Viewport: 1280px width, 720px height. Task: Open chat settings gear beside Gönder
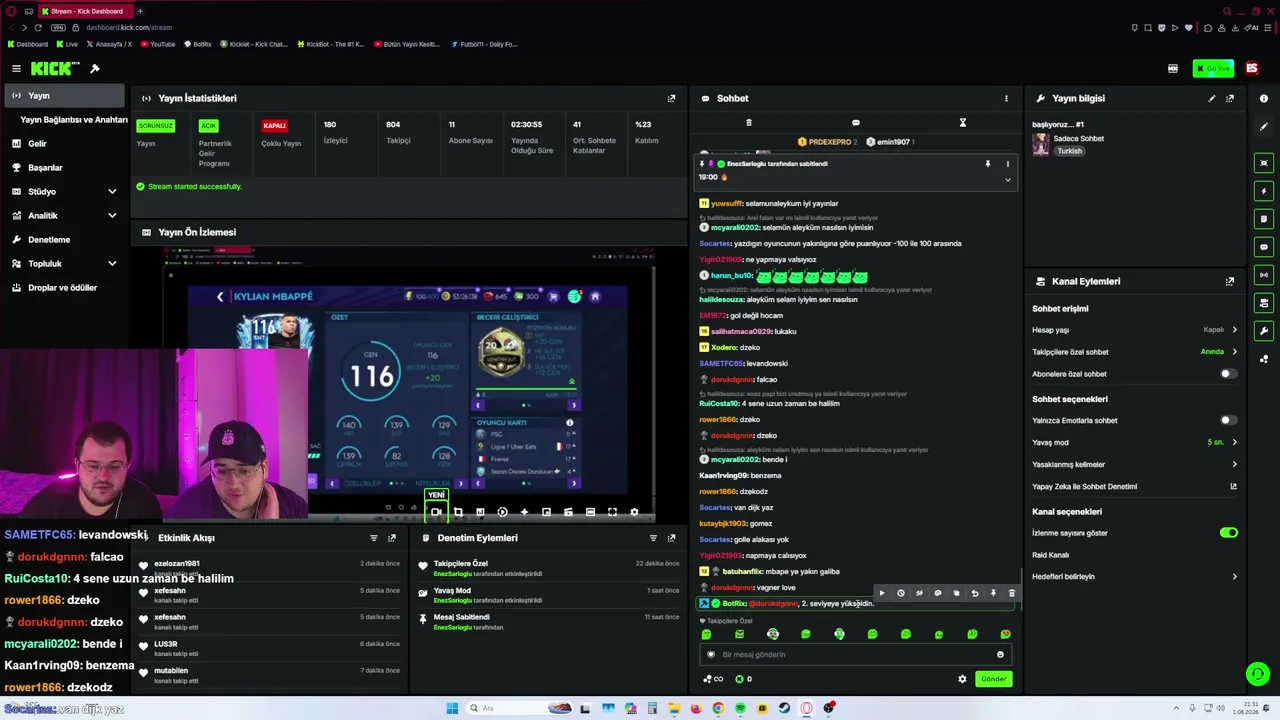(962, 679)
